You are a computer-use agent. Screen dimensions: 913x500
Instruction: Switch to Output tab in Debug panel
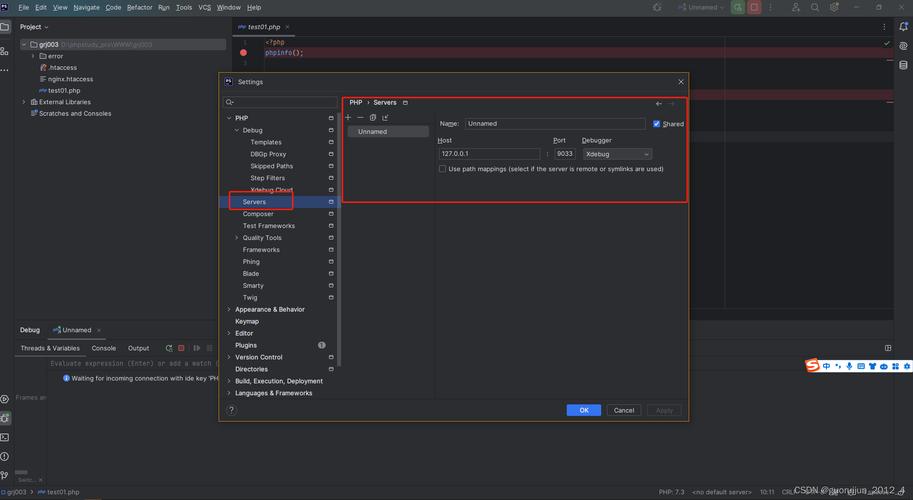pos(139,348)
